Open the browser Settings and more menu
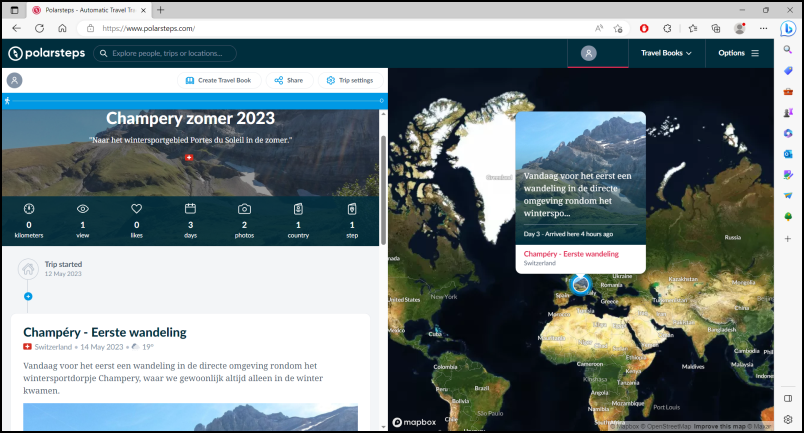Viewport: 804px width, 433px height. pos(763,28)
